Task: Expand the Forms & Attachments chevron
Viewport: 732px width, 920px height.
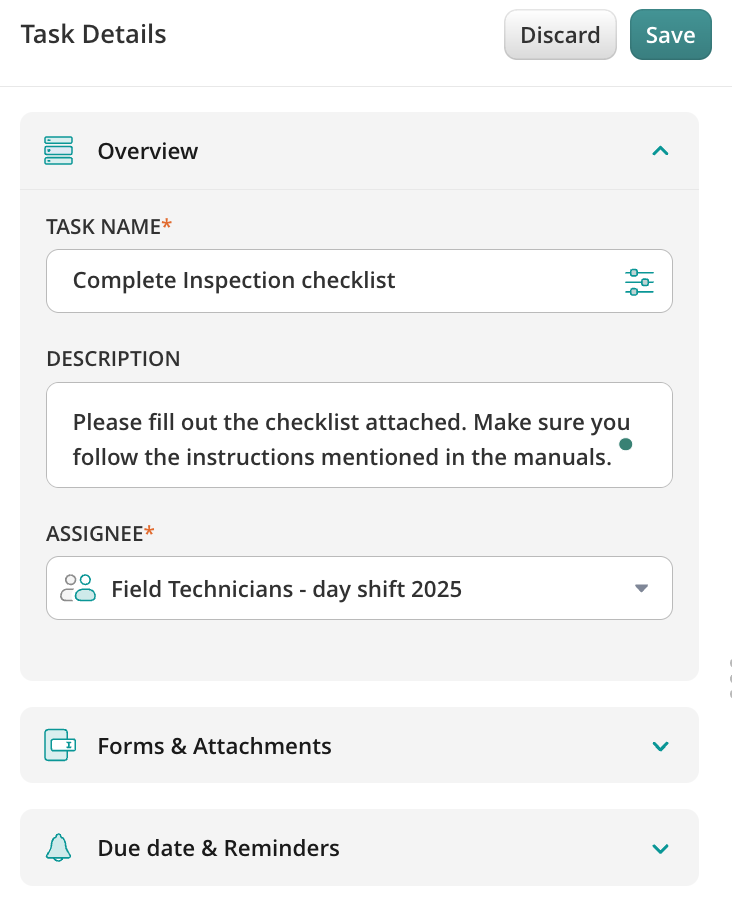Action: [x=659, y=746]
